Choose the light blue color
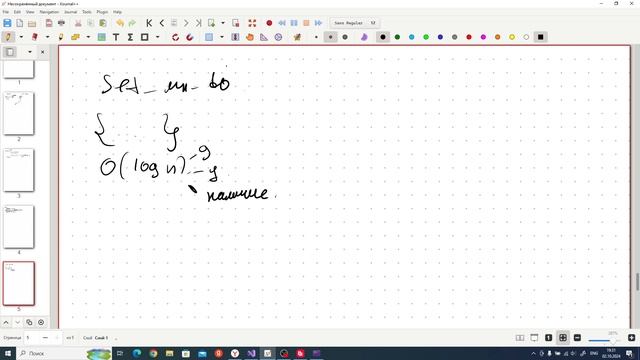The width and height of the screenshot is (640, 360). [411, 37]
